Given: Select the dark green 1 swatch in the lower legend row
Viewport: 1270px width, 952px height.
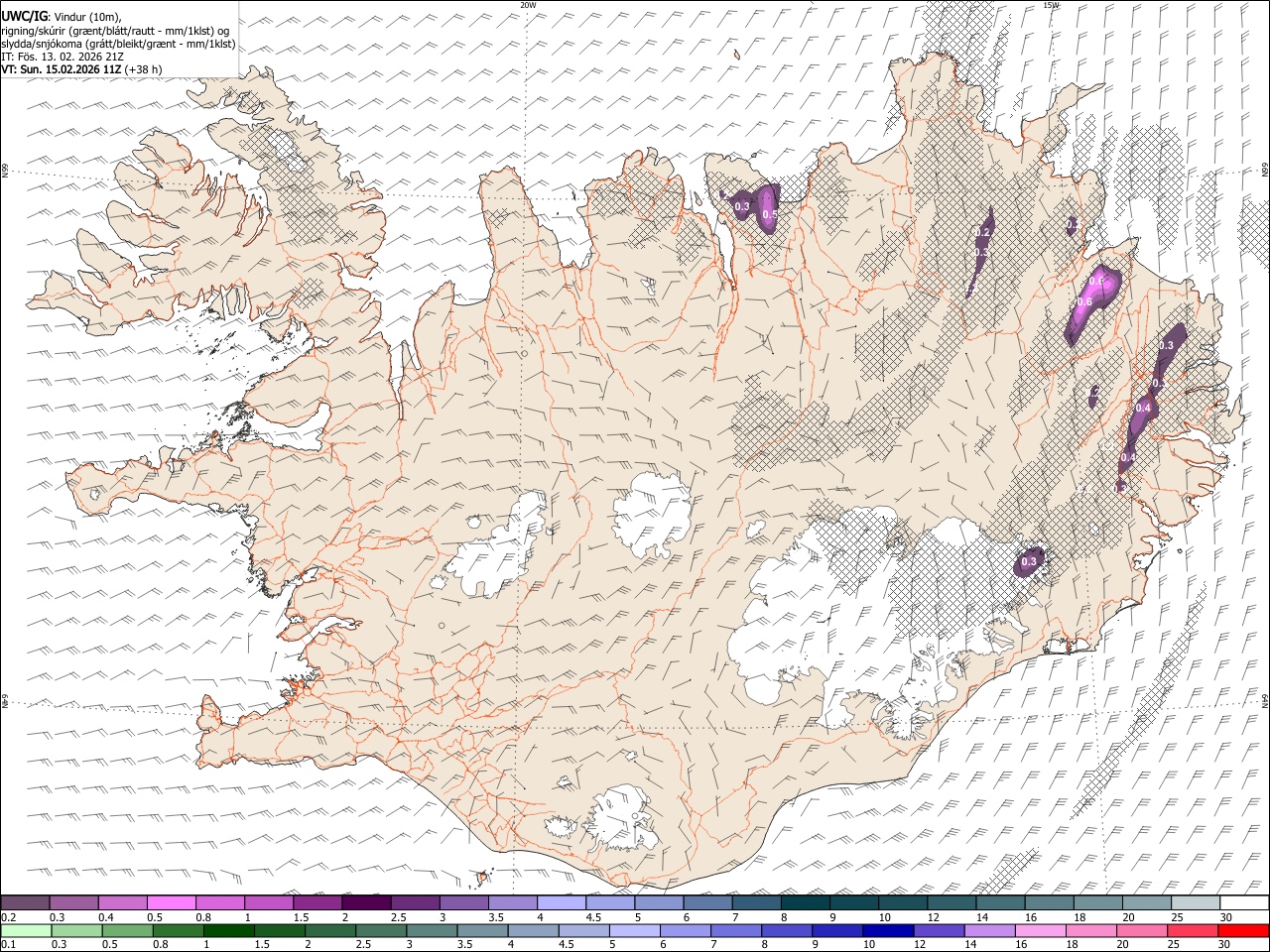Looking at the screenshot, I should point(228,930).
